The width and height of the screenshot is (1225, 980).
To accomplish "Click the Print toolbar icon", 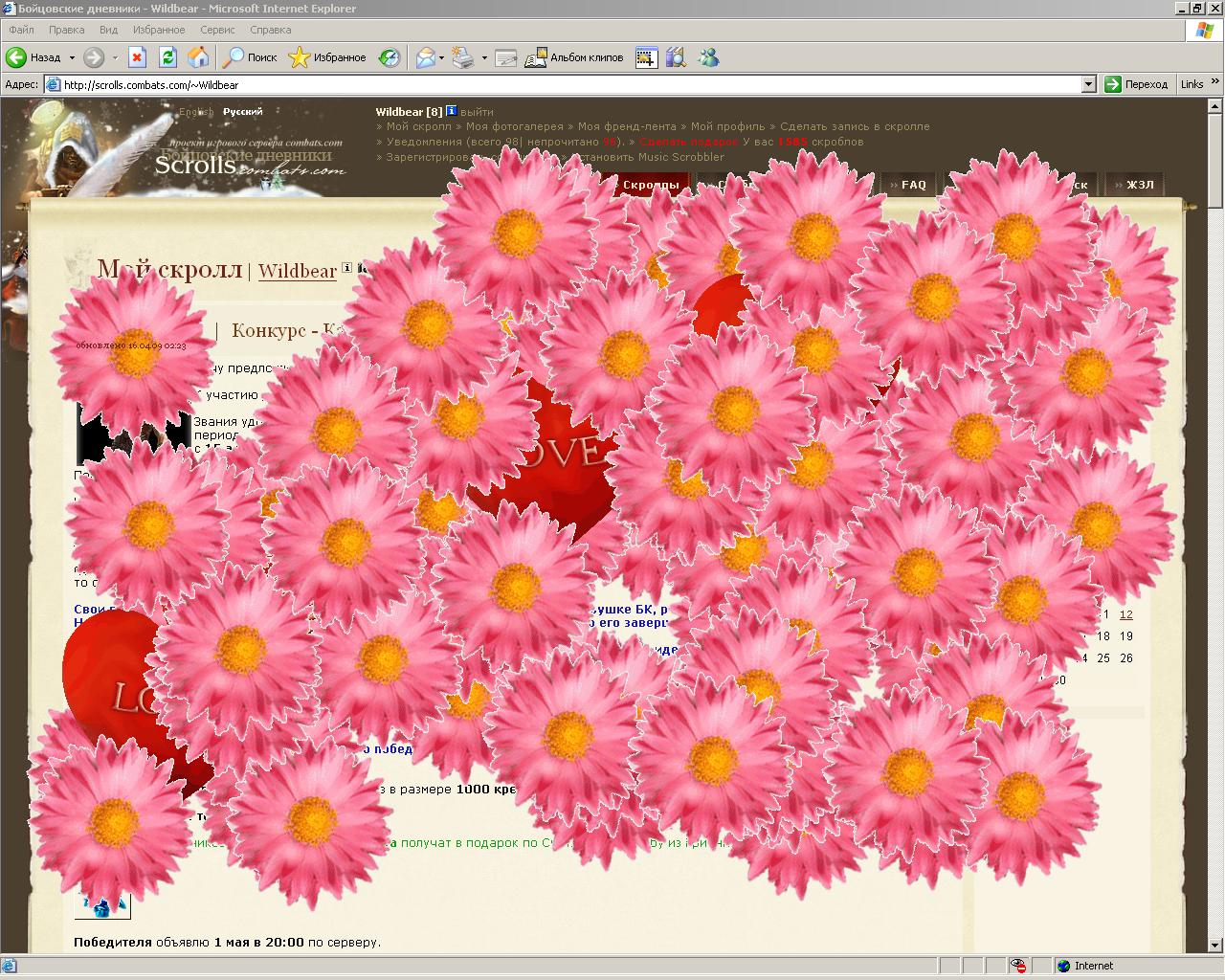I will (463, 57).
